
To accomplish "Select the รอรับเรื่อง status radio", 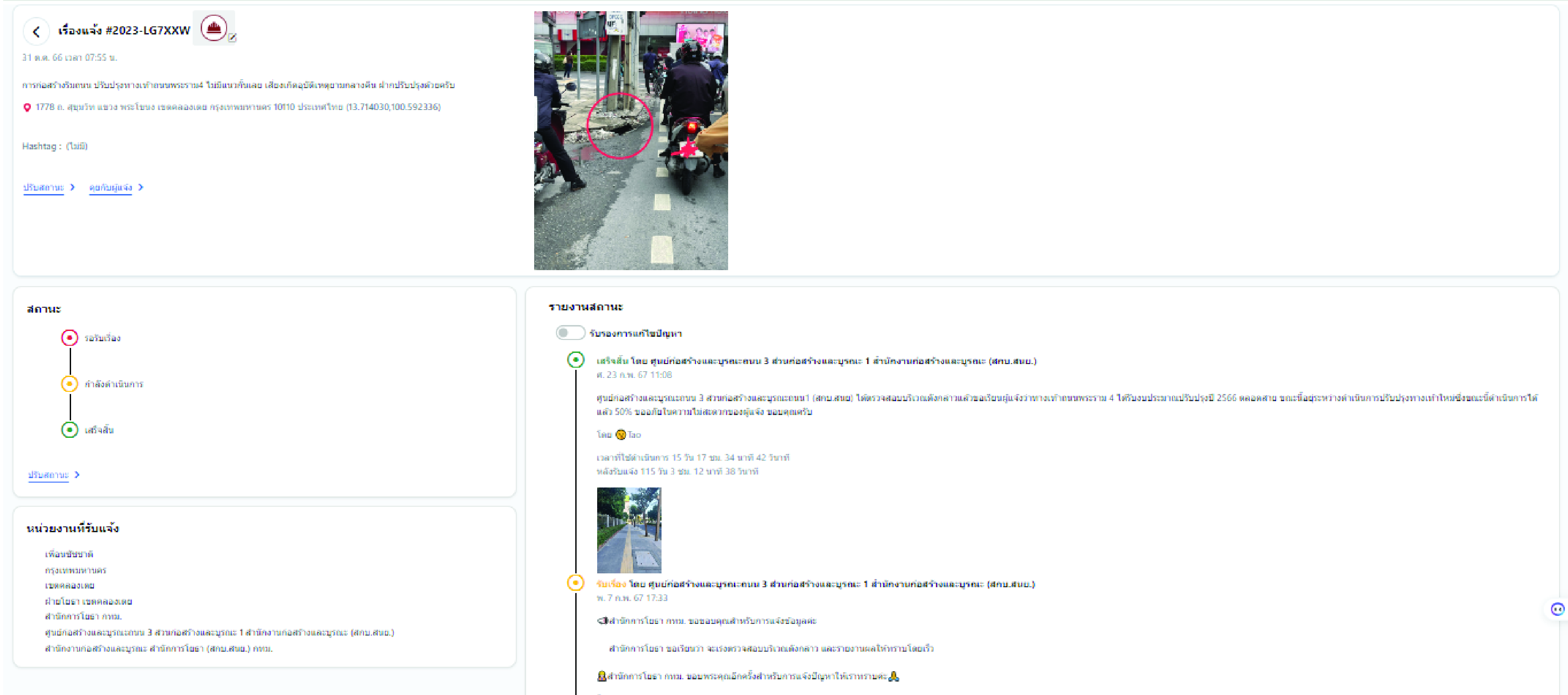I will (69, 338).
